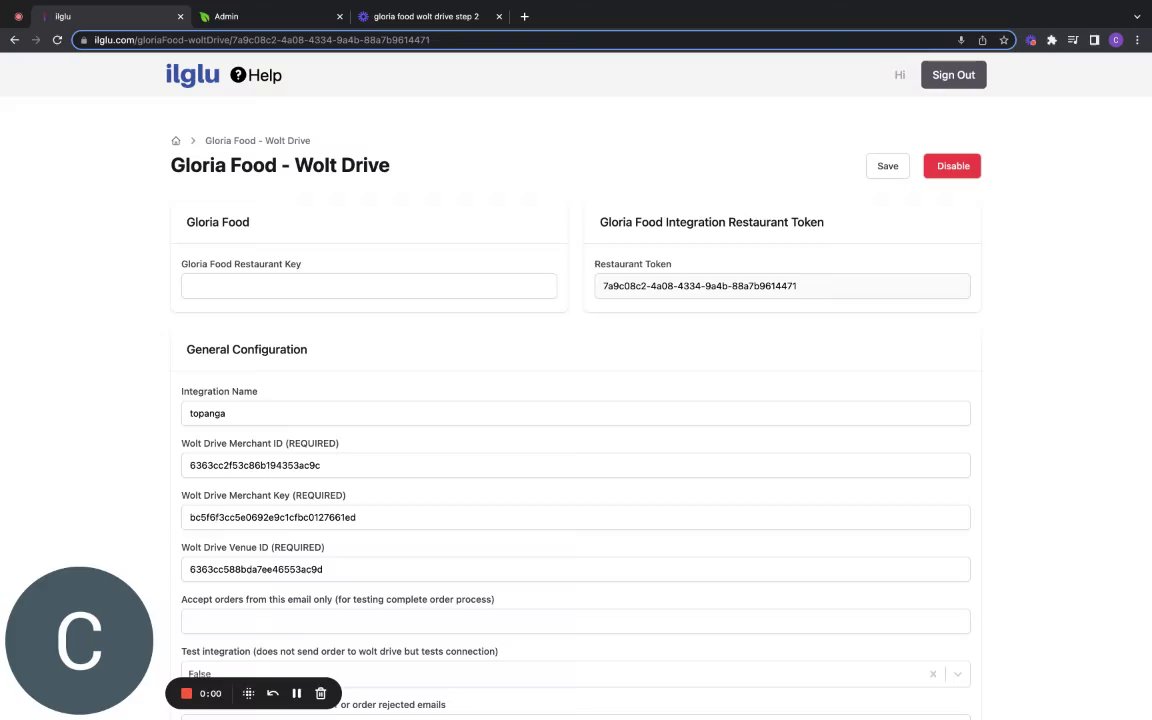Open a new browser tab
The width and height of the screenshot is (1152, 720).
[525, 16]
